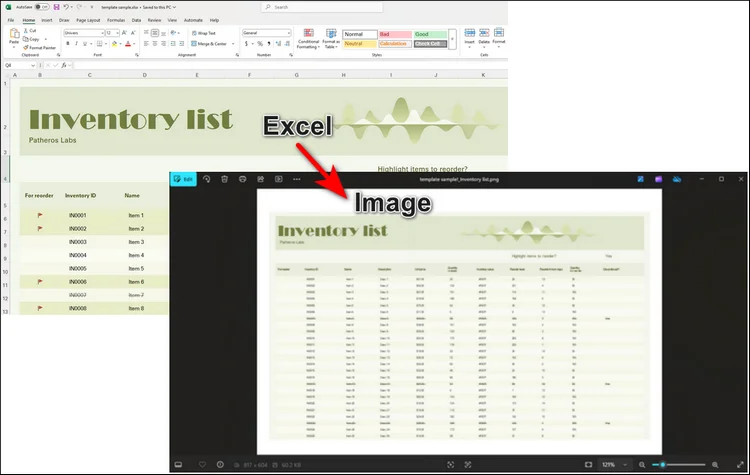Click the Insert Function fx icon
The width and height of the screenshot is (750, 475).
tap(64, 65)
